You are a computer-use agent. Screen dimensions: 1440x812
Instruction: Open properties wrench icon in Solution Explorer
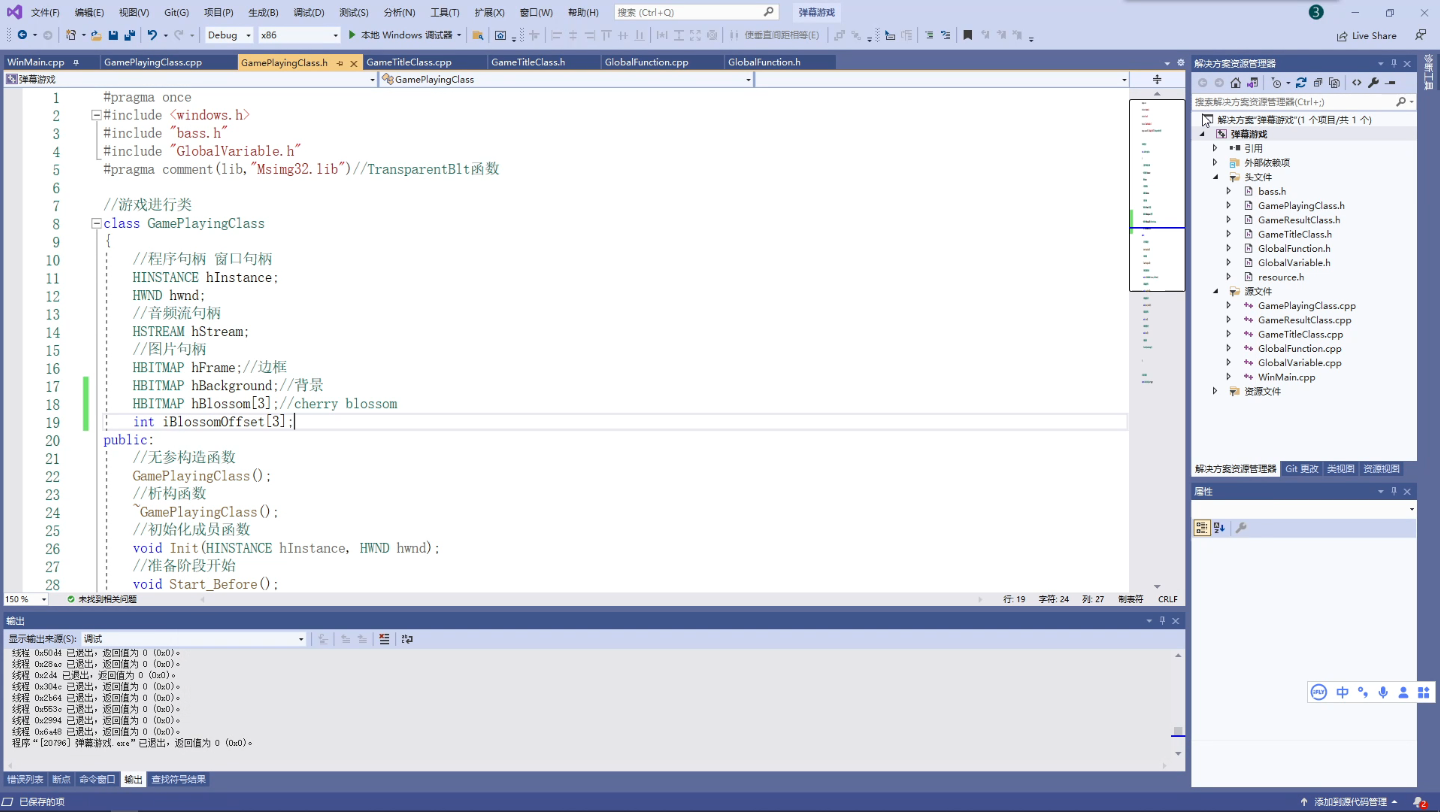coord(1374,83)
